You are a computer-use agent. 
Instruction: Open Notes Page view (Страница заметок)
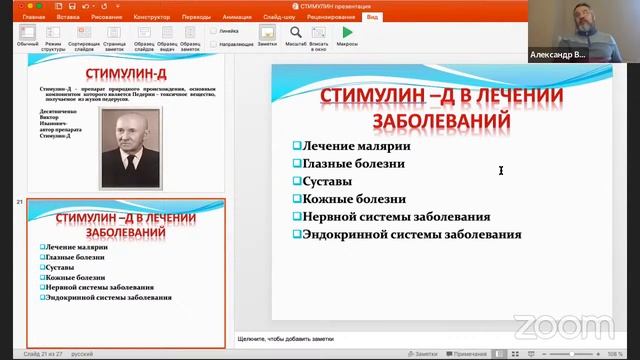(114, 38)
